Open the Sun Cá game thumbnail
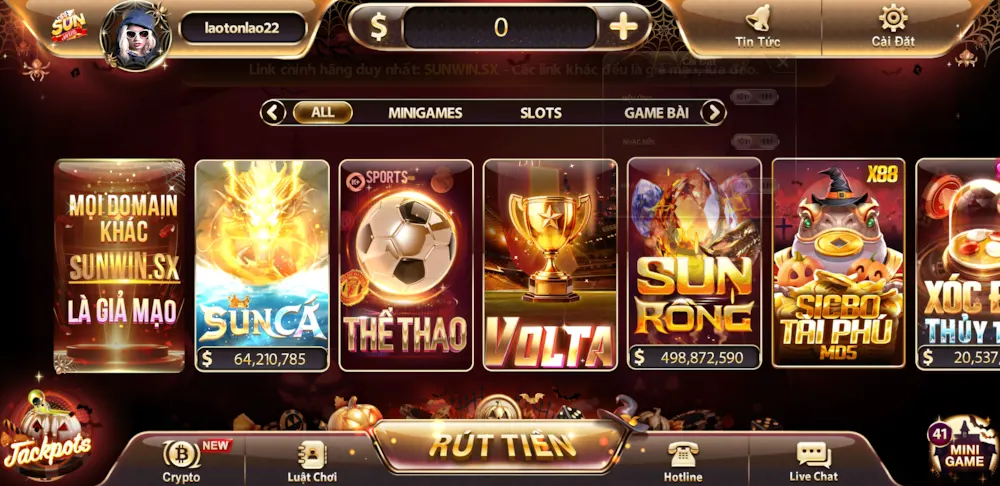 tap(261, 265)
